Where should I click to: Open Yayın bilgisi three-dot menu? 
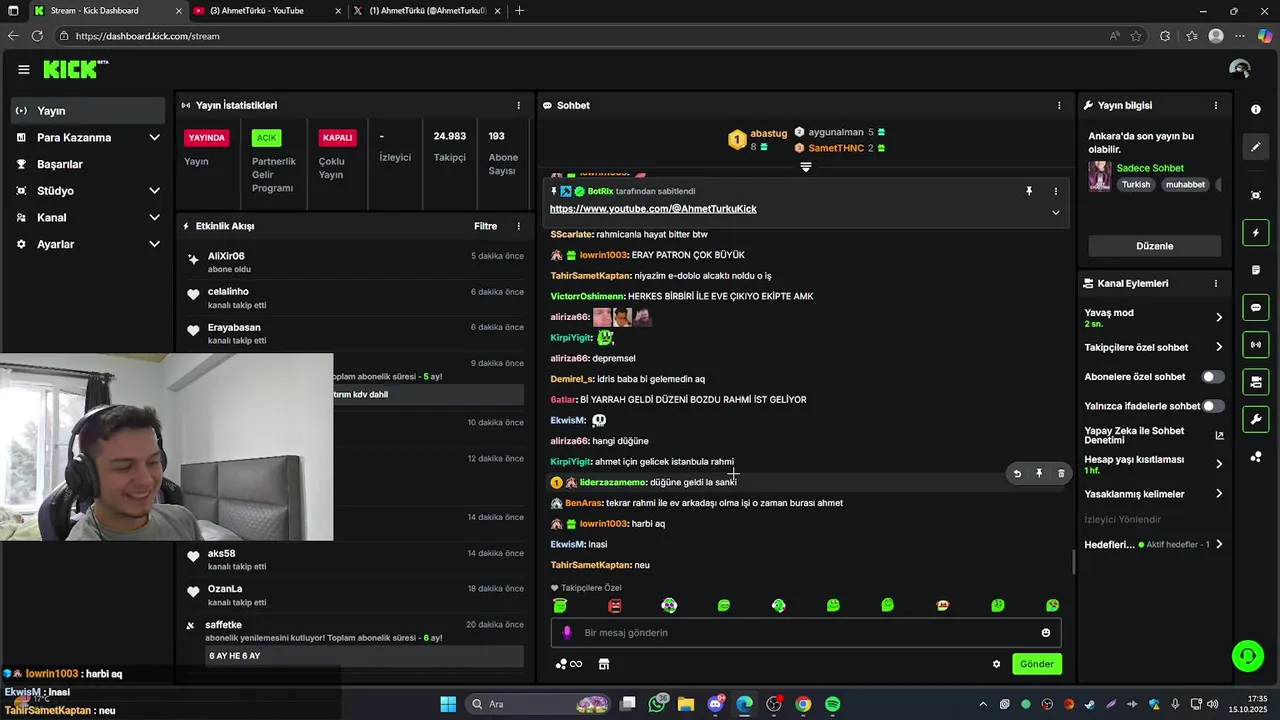coord(1216,105)
